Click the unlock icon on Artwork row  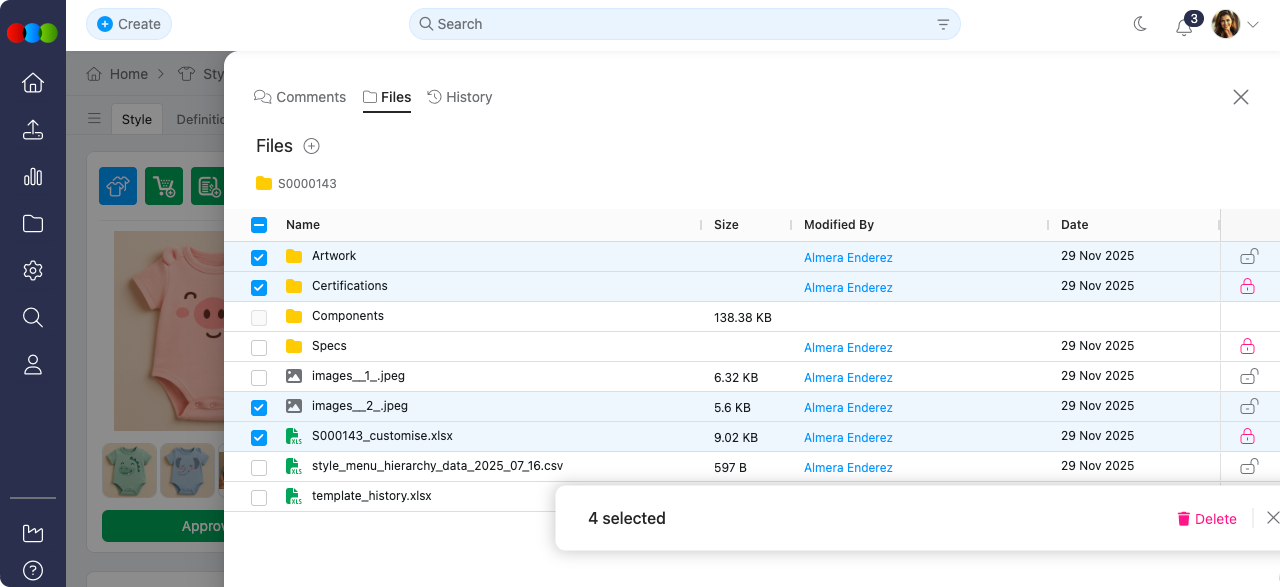coord(1248,257)
